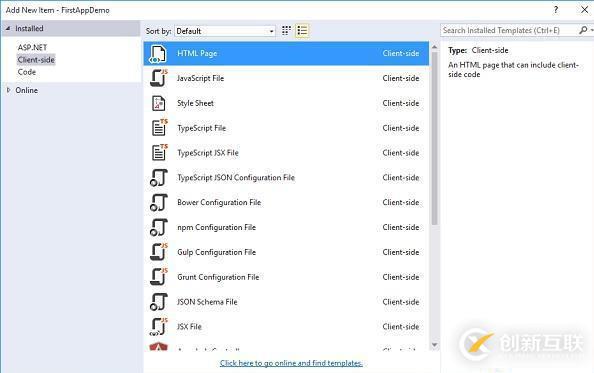Click the scrollbar up arrow
594x373 pixels.
[x=435, y=47]
